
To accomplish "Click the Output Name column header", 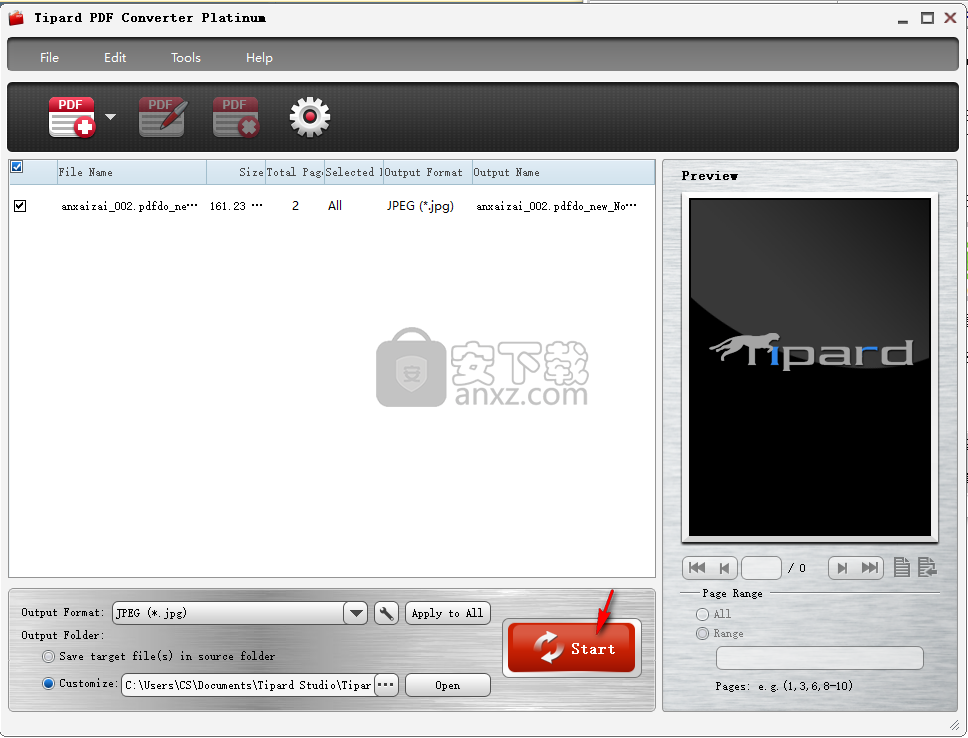I will pos(564,172).
